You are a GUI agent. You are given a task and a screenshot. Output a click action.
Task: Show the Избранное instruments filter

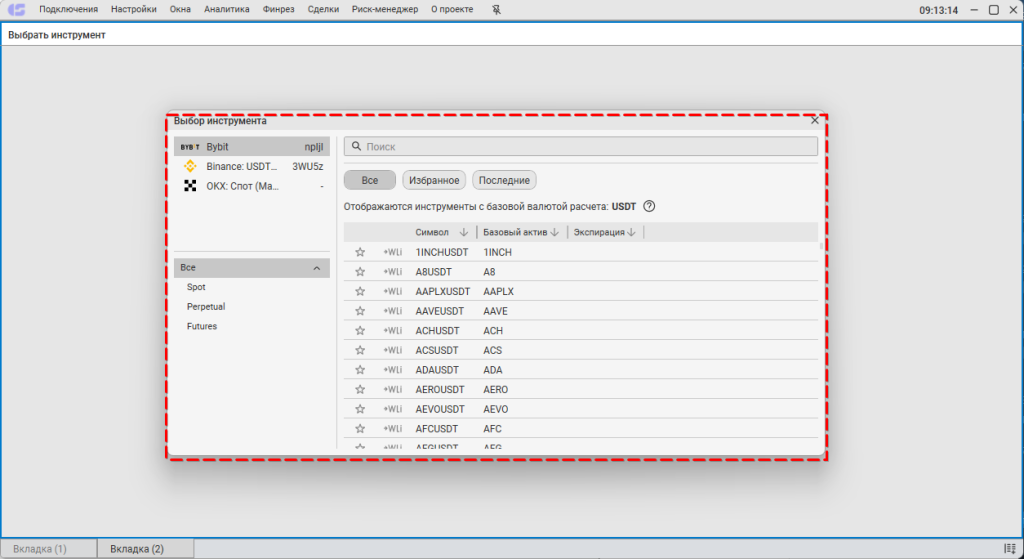(434, 180)
